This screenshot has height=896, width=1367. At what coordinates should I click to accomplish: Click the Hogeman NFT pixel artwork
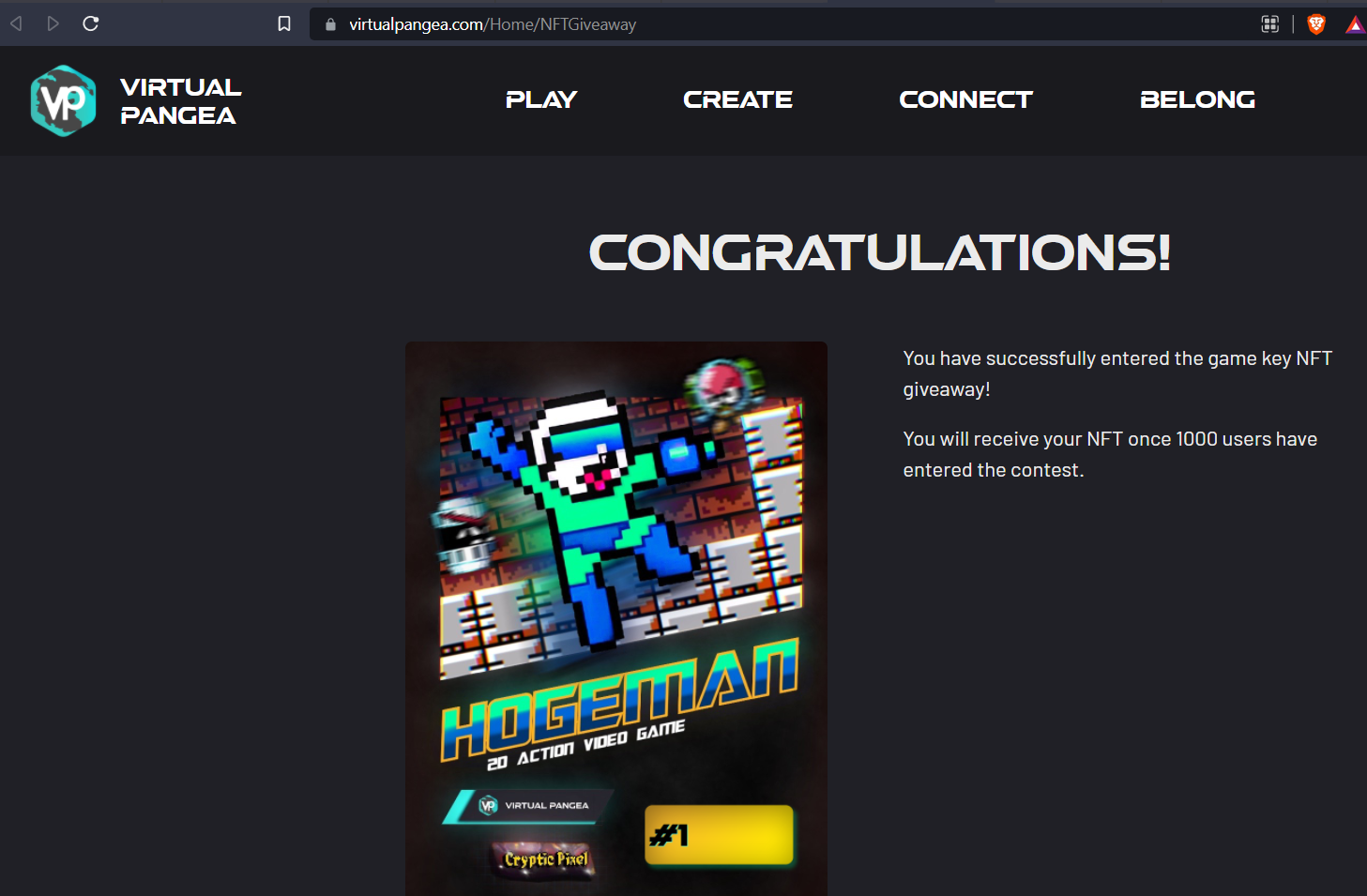tap(619, 525)
